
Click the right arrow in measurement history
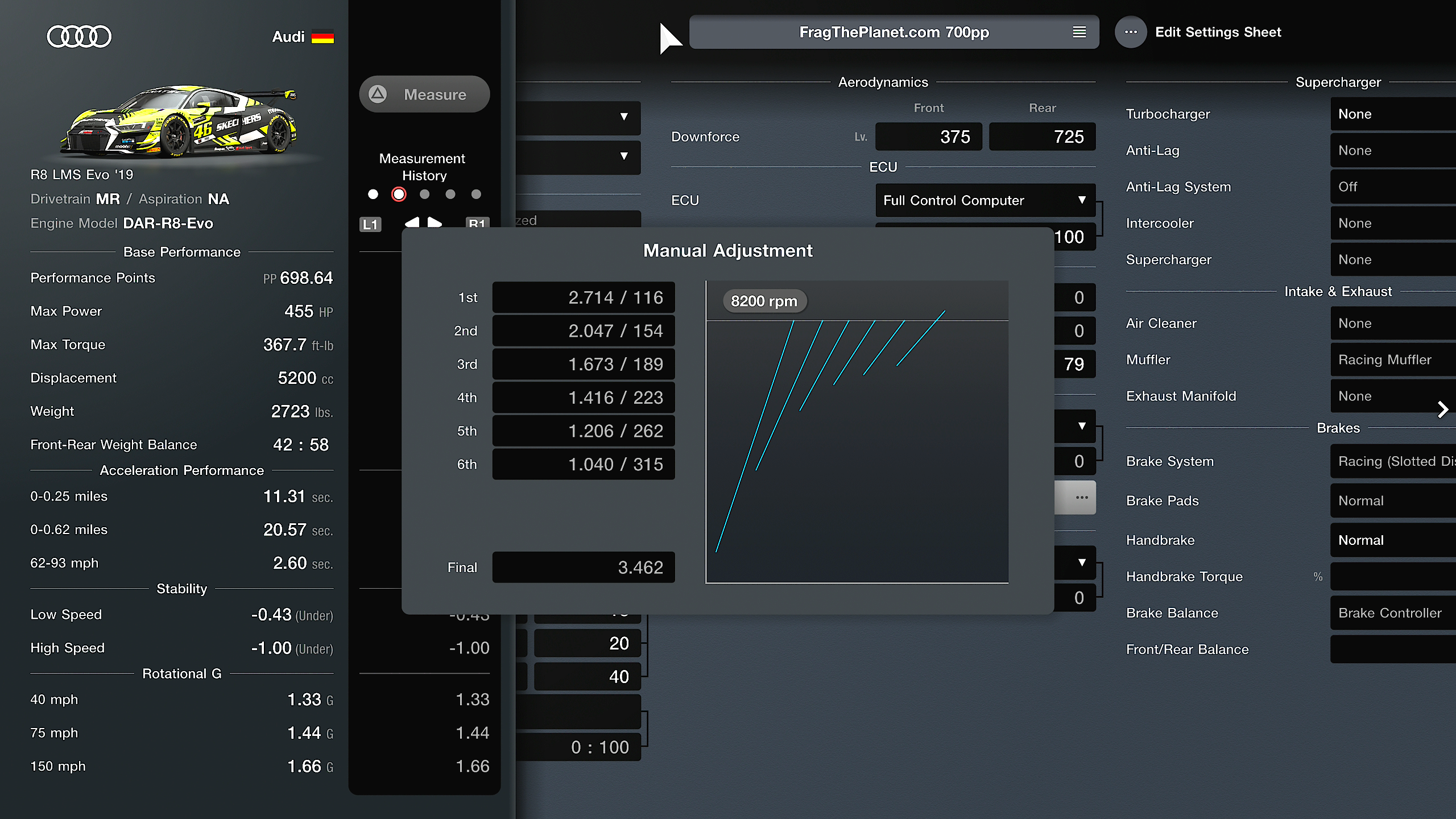pyautogui.click(x=435, y=222)
